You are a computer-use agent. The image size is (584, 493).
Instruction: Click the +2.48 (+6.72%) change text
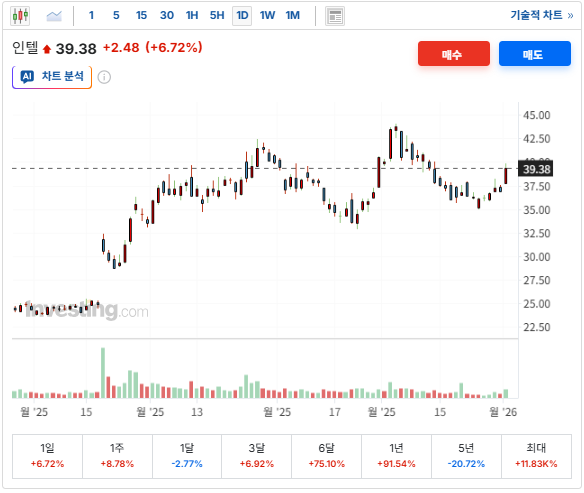click(152, 48)
